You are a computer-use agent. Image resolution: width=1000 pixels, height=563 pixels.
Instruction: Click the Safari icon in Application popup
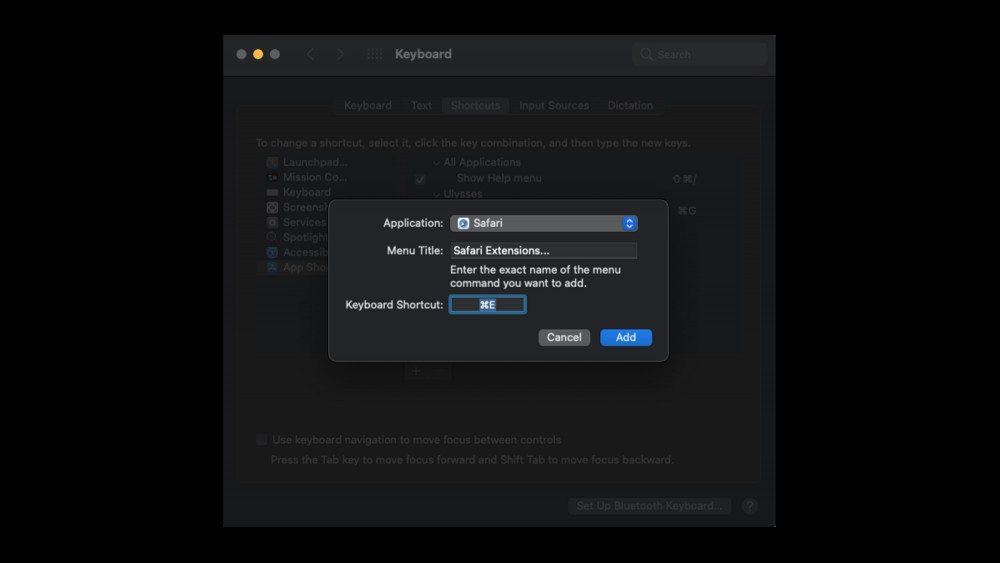click(x=464, y=223)
